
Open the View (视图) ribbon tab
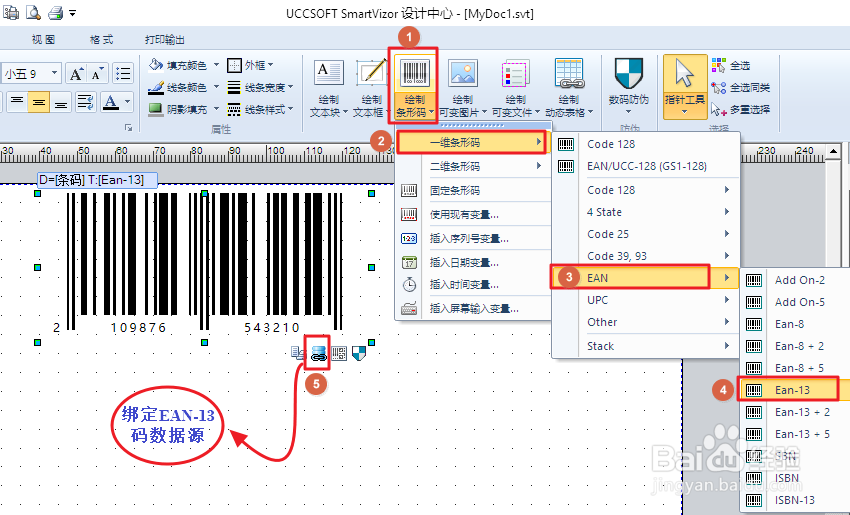point(43,40)
